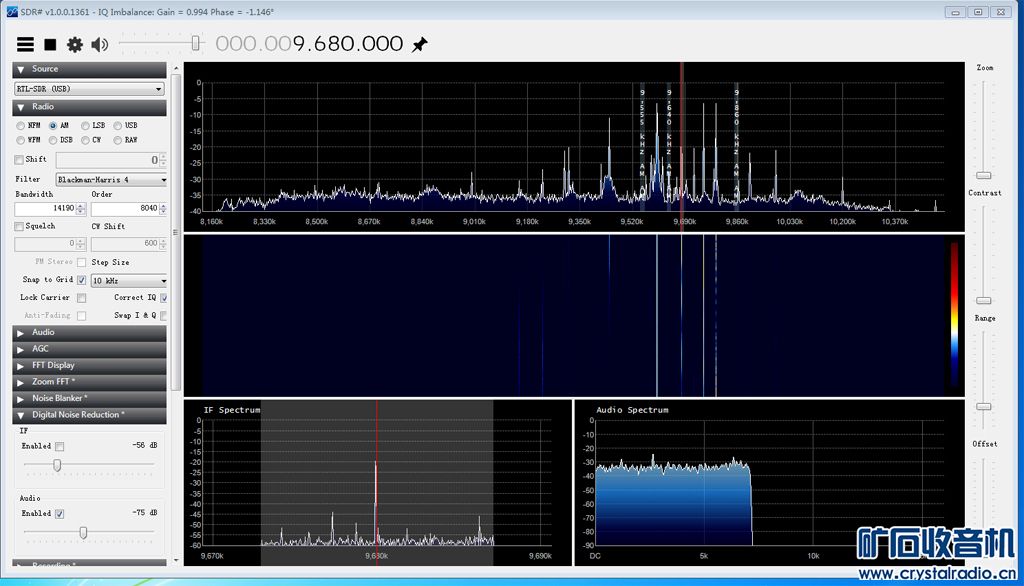The width and height of the screenshot is (1024, 586).
Task: Disable the Audio noise reduction Enabled checkbox
Action: [60, 513]
